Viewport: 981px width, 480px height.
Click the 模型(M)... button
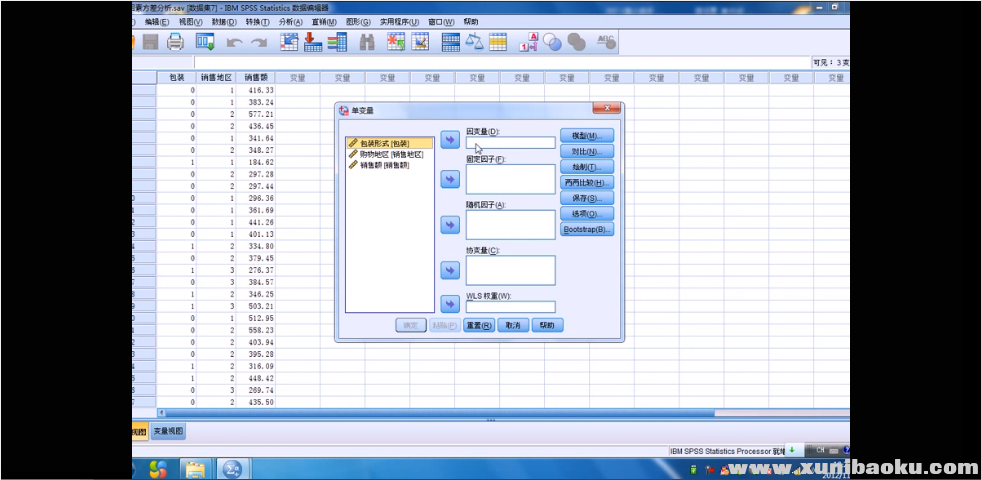click(586, 136)
